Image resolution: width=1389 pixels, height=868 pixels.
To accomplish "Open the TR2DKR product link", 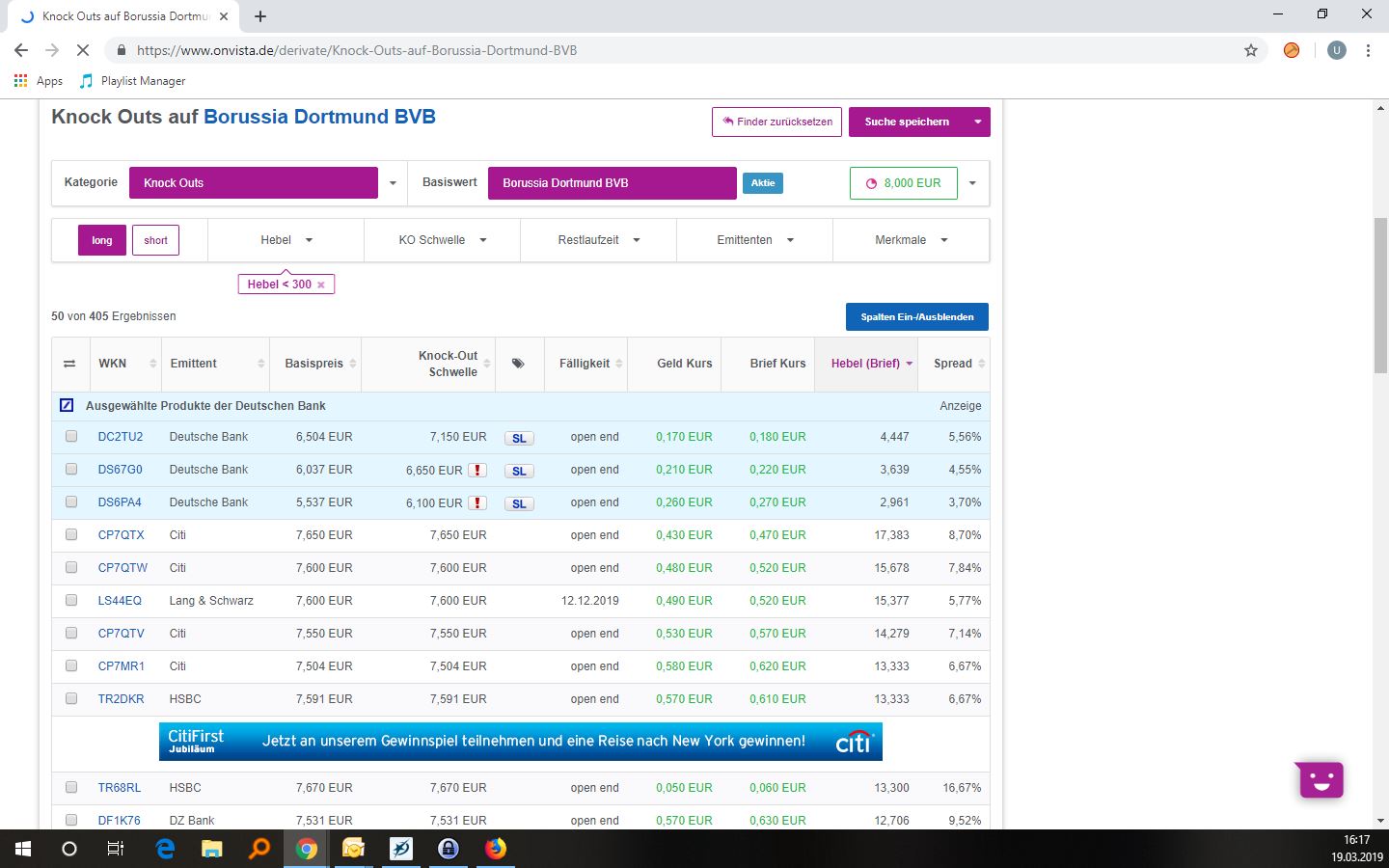I will (x=121, y=699).
